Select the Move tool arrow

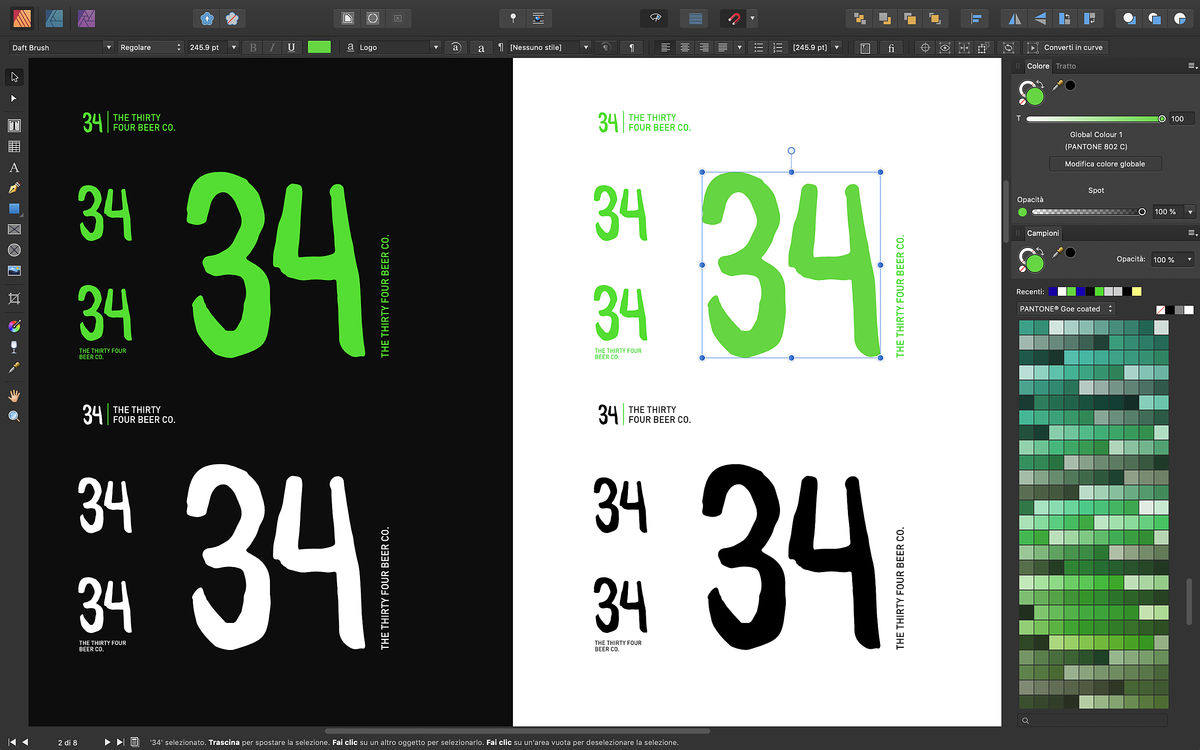pyautogui.click(x=14, y=77)
